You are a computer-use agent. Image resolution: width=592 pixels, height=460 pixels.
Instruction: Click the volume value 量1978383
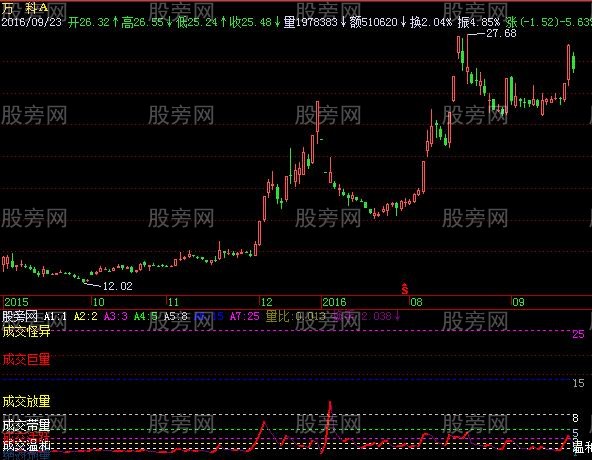(x=311, y=22)
